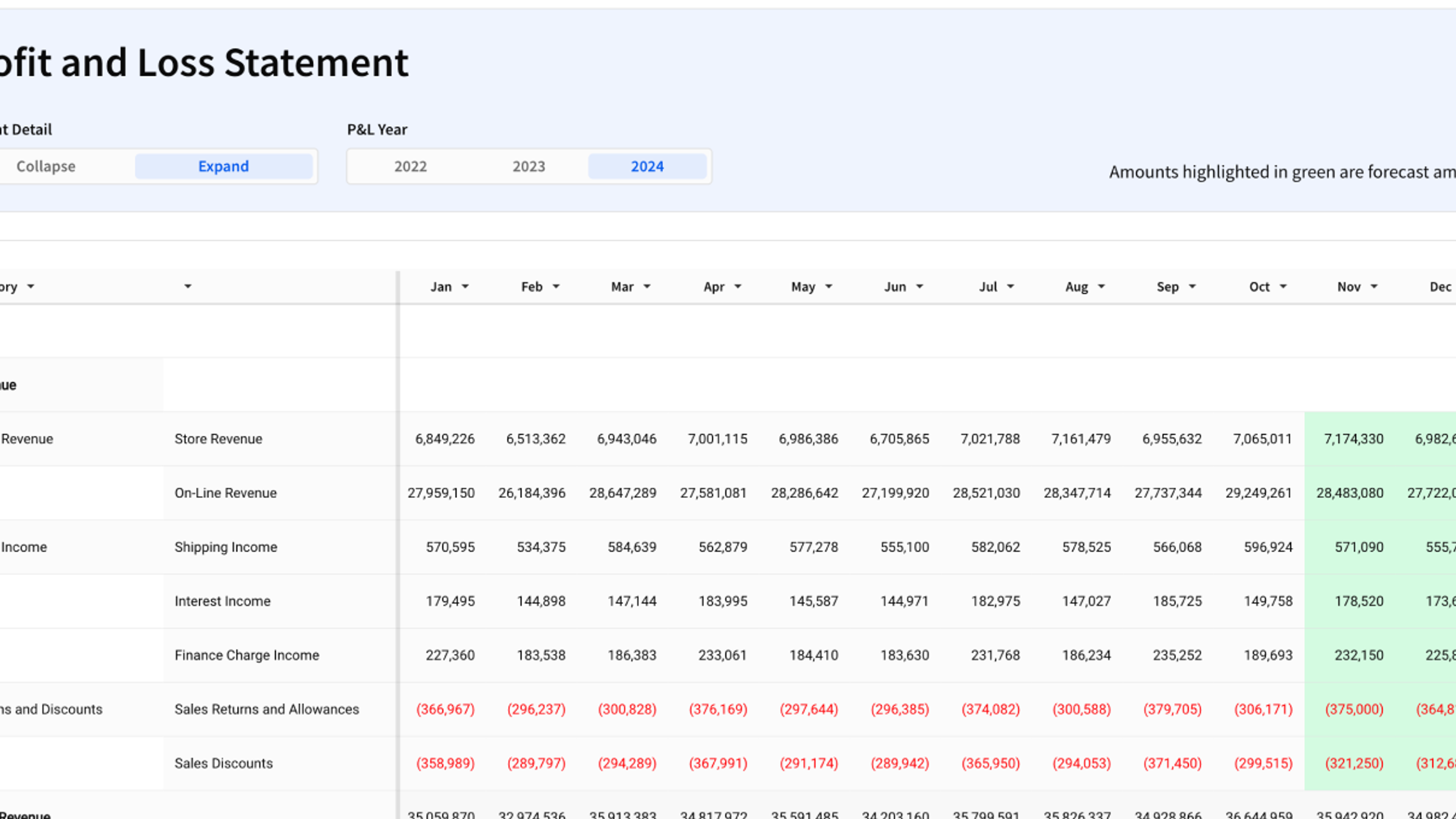
Task: Open the Mar column dropdown arrow
Action: tap(647, 287)
